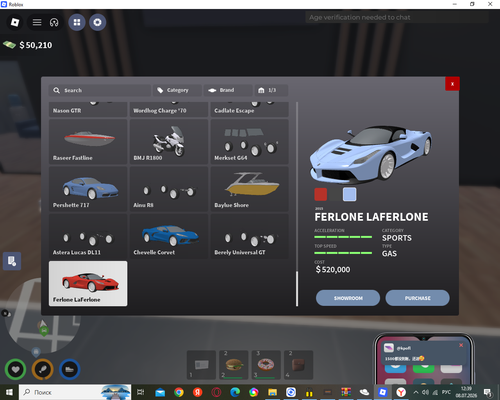Click the headset voice icon
The height and width of the screenshot is (400, 500).
(x=54, y=22)
